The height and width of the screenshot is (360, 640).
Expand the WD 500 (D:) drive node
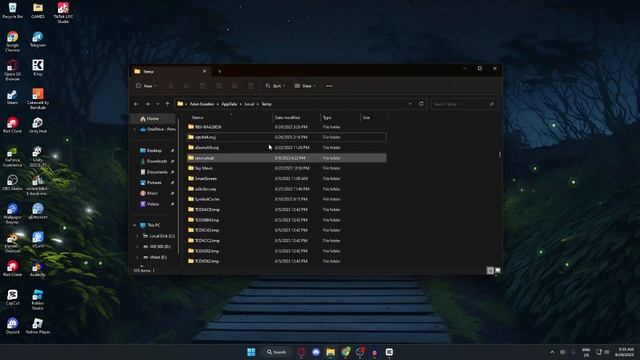138,247
